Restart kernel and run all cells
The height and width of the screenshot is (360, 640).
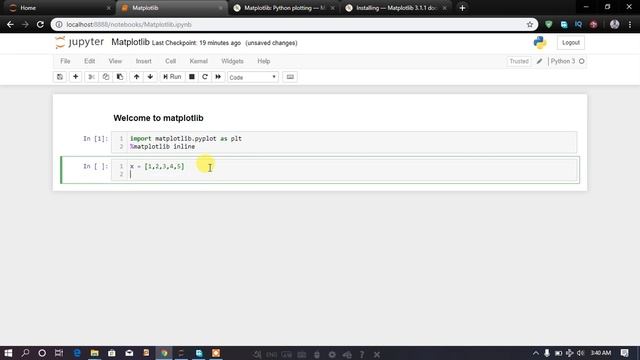pos(218,77)
